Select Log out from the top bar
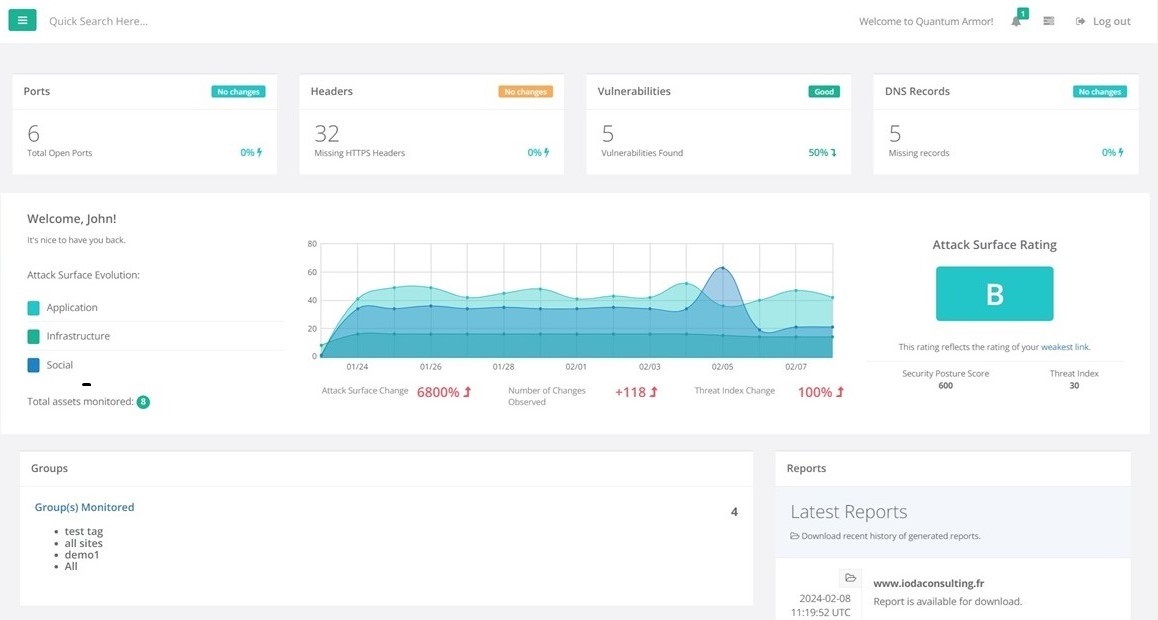 [x=1110, y=20]
